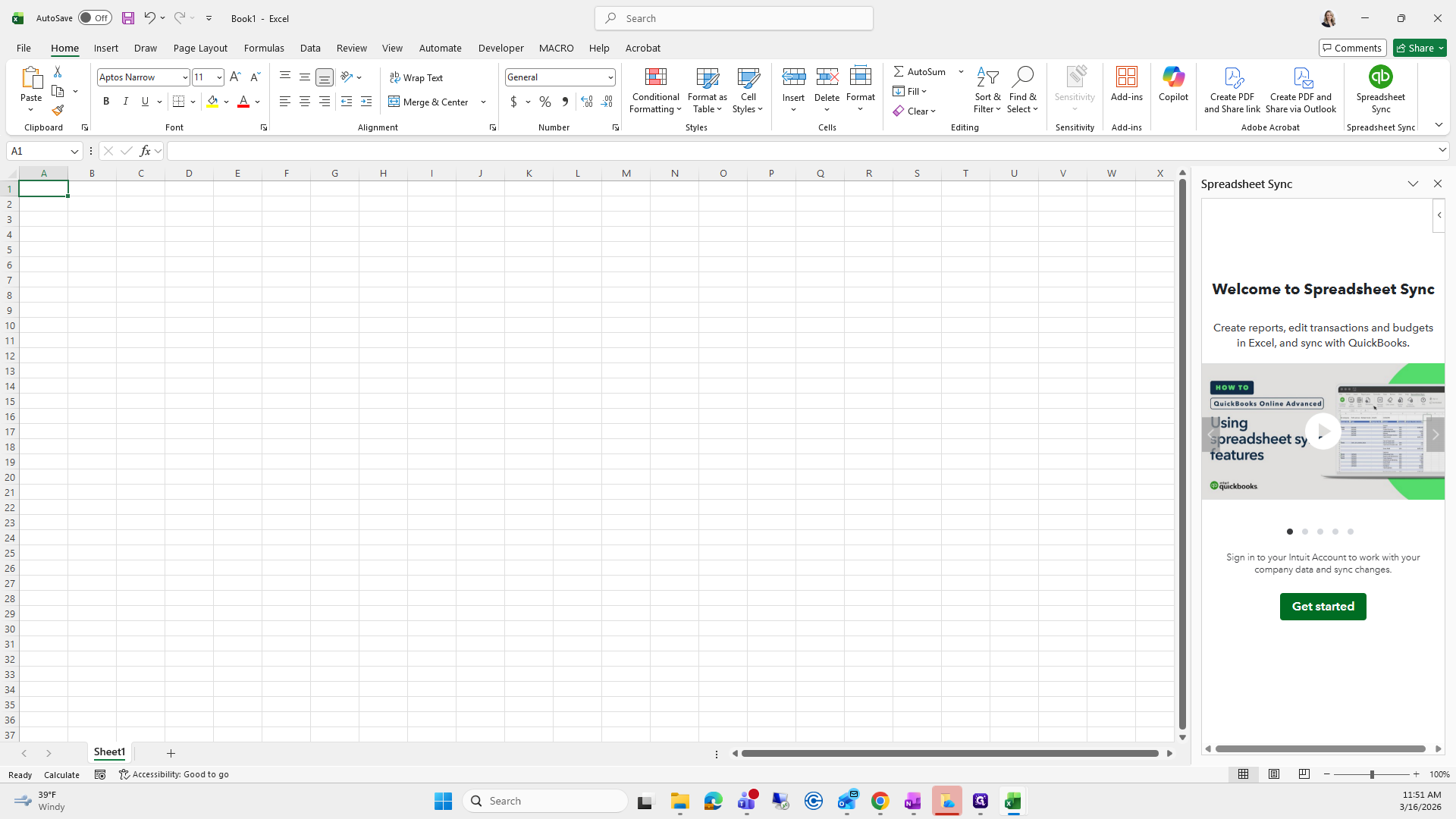Click the Get started button

1323,607
